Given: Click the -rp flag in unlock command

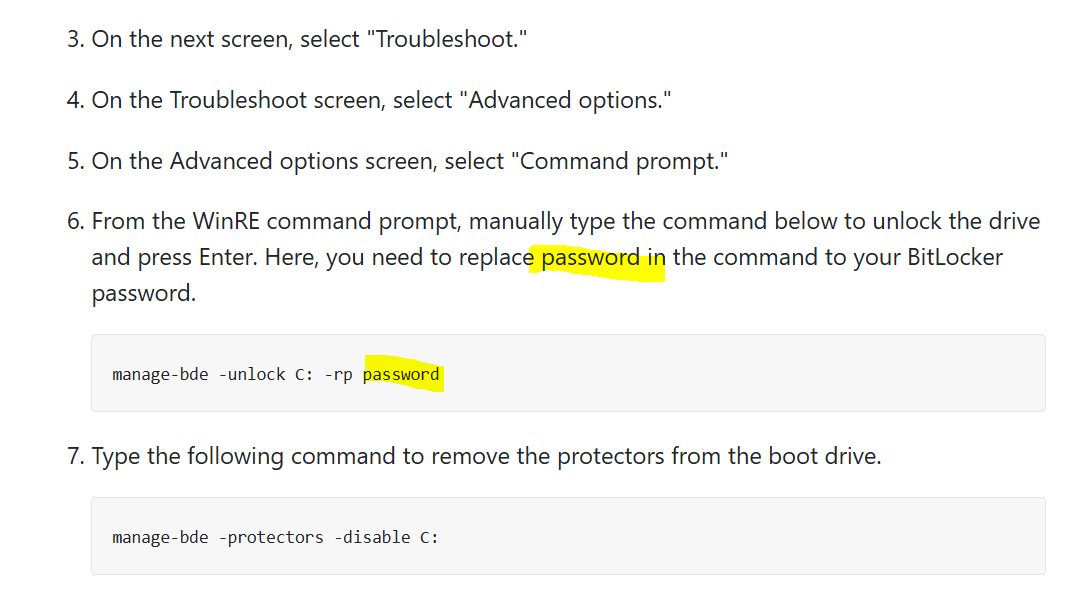Looking at the screenshot, I should pyautogui.click(x=339, y=375).
